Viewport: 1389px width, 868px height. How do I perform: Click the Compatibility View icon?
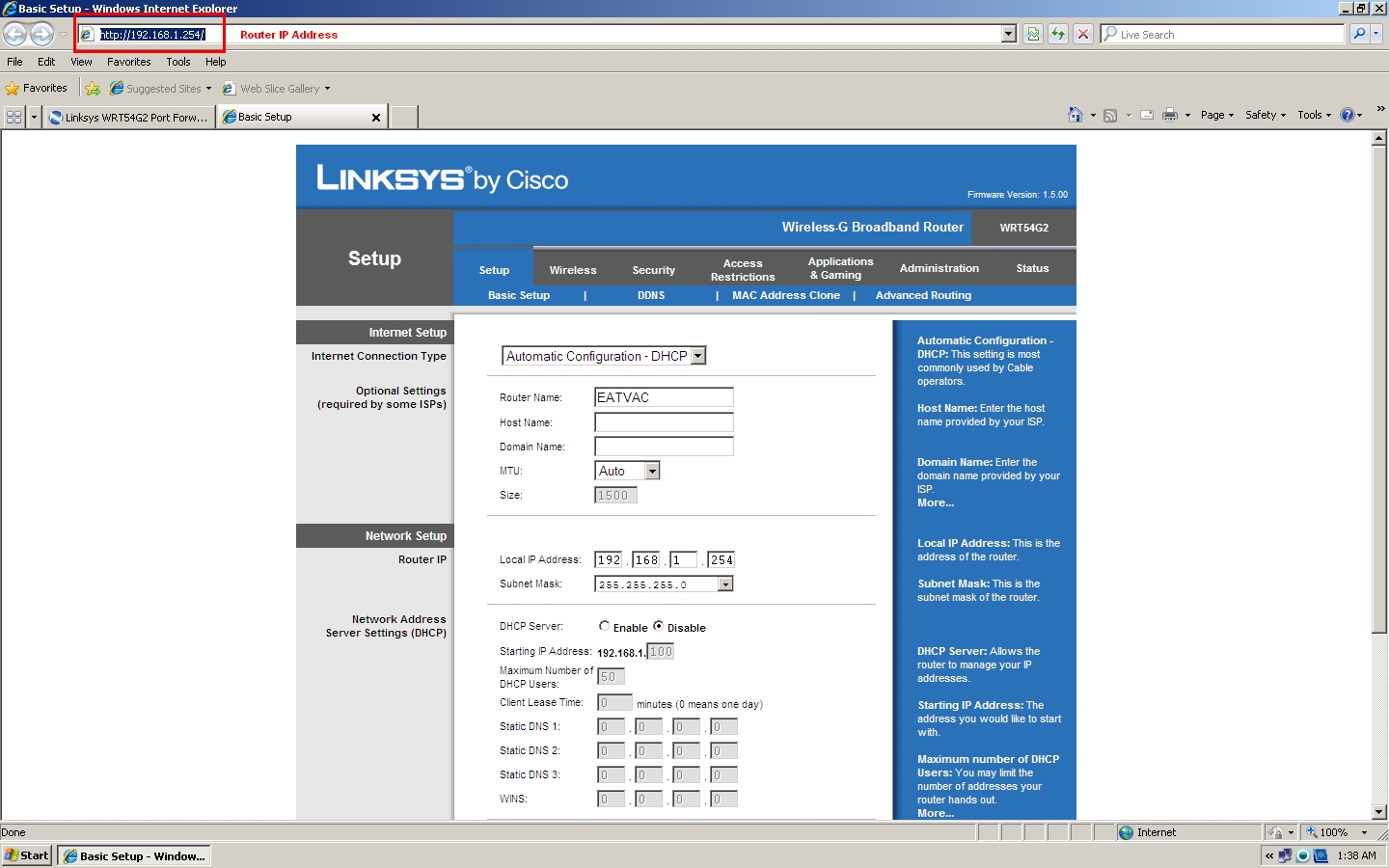[x=1033, y=34]
